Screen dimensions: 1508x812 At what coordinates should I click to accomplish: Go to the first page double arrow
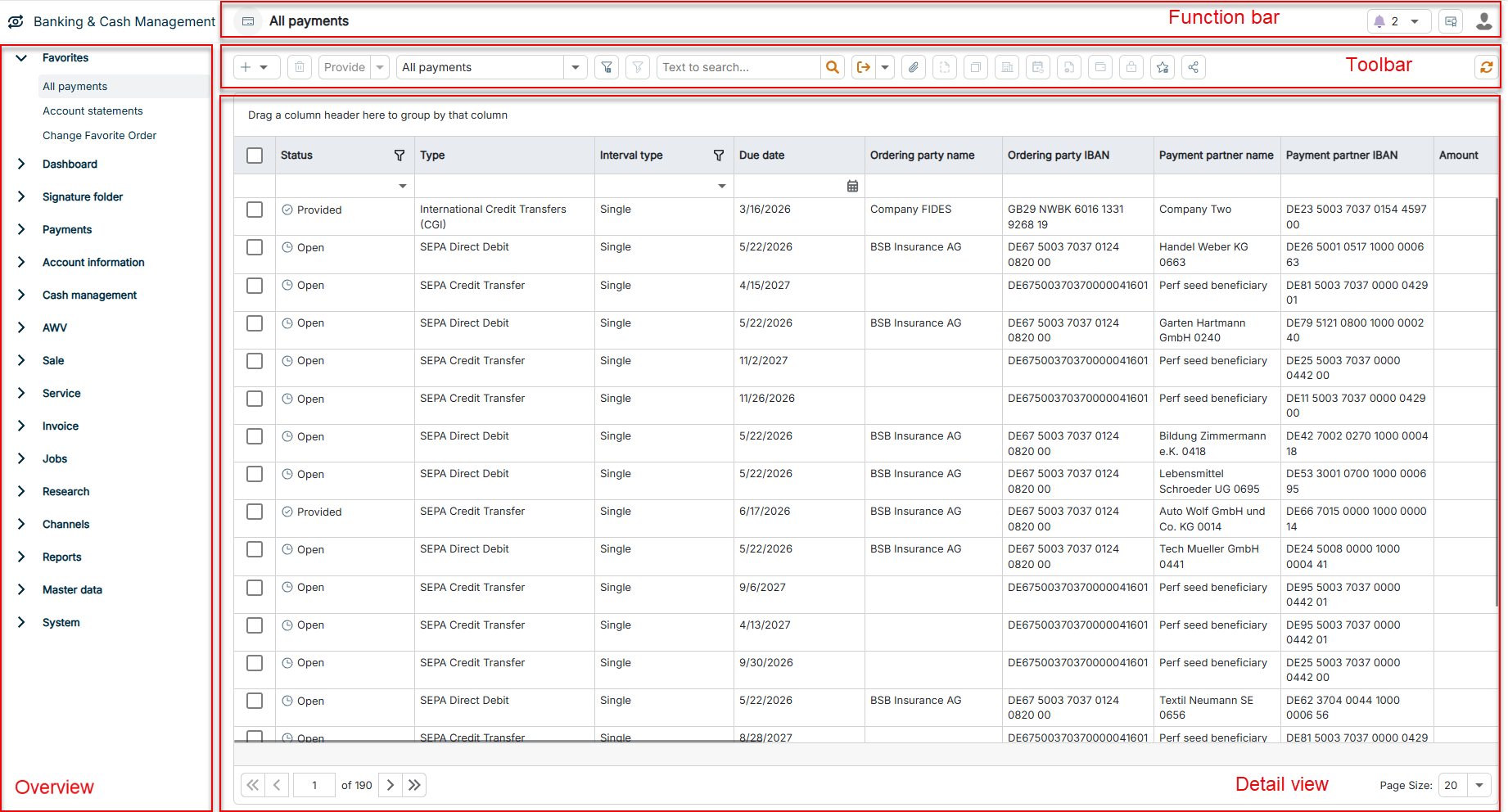pyautogui.click(x=253, y=785)
